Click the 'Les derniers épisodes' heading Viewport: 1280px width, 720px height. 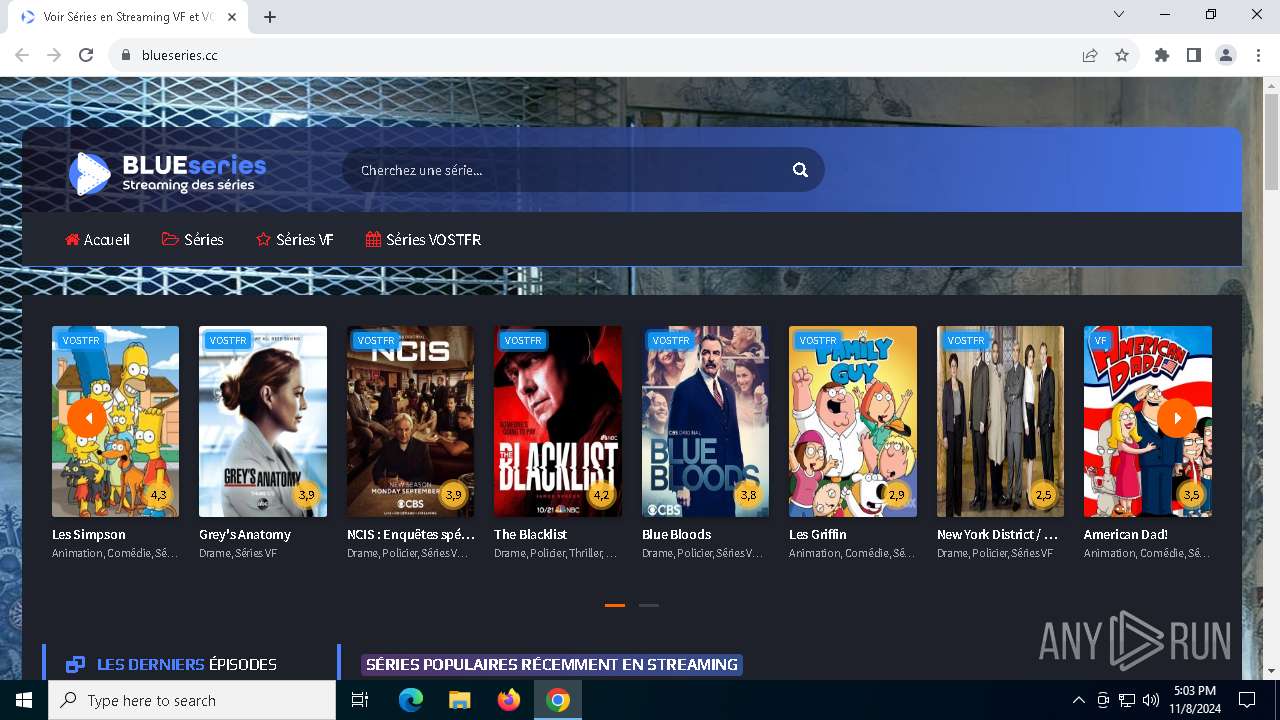coord(187,665)
